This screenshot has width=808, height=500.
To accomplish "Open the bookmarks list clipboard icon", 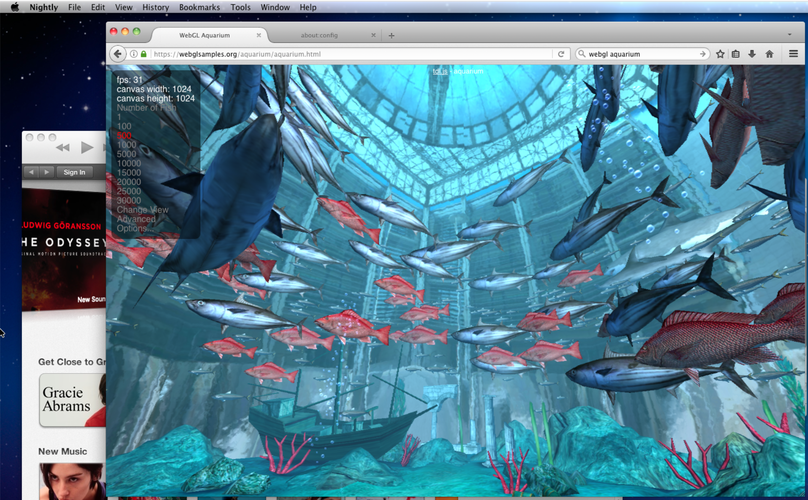I will (736, 54).
